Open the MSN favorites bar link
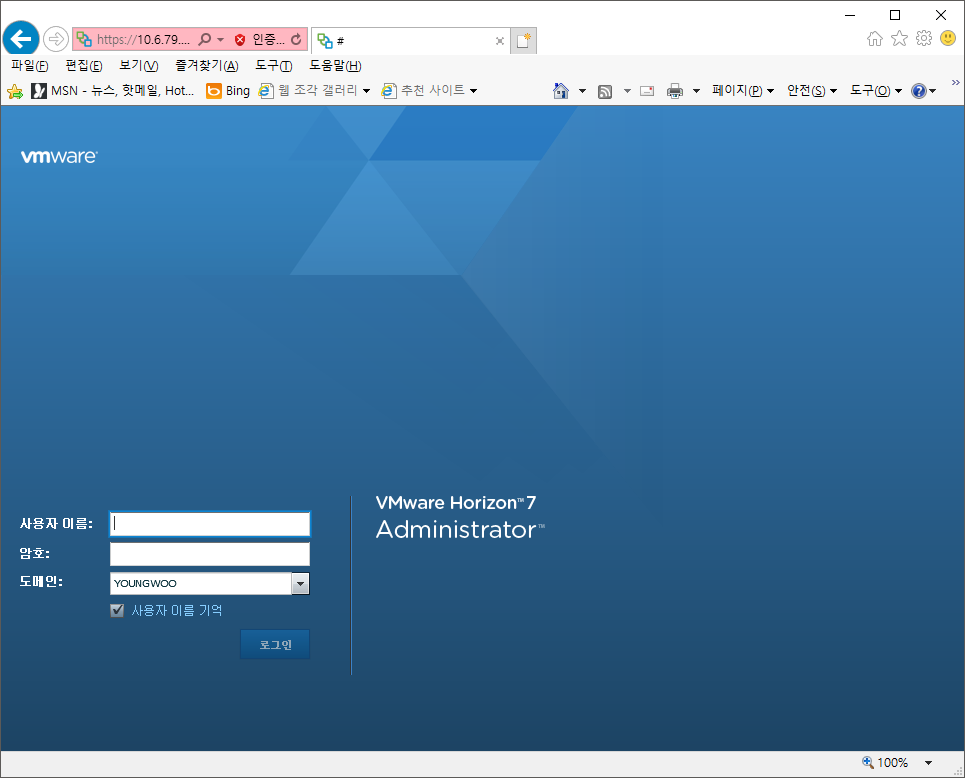The height and width of the screenshot is (778, 965). (113, 91)
